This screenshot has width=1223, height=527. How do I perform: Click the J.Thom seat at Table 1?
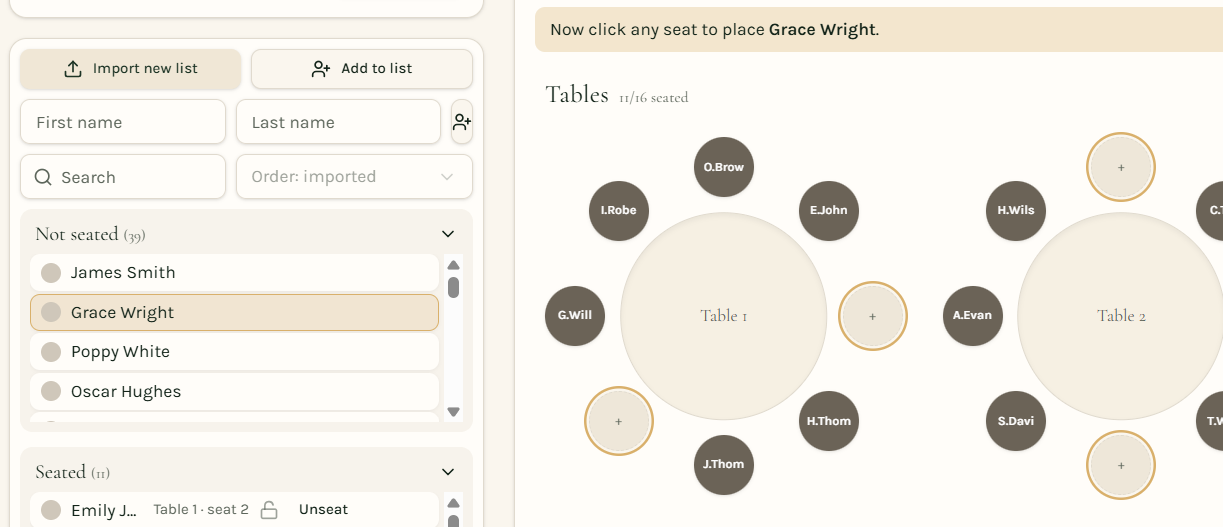pos(724,464)
